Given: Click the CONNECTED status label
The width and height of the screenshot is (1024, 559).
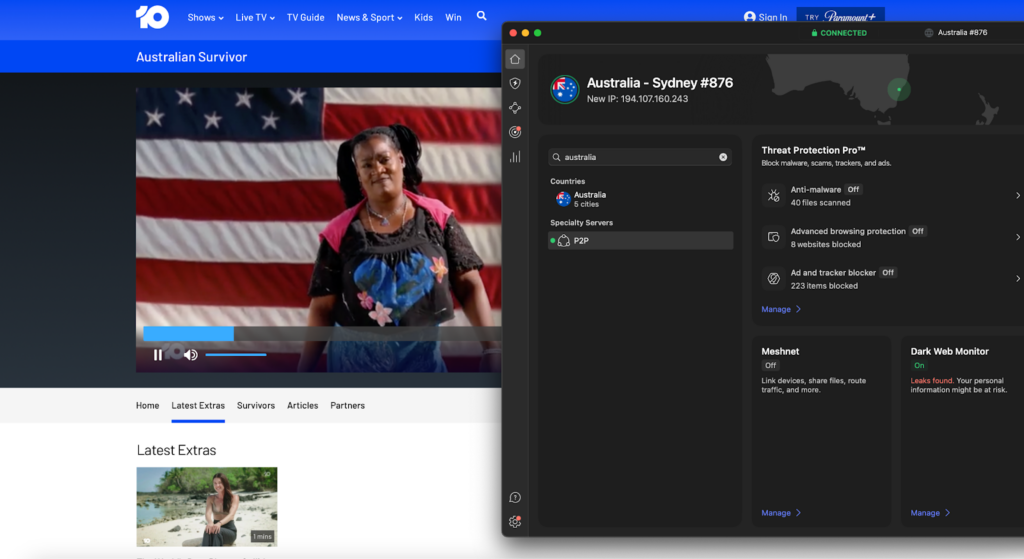Looking at the screenshot, I should tap(843, 33).
